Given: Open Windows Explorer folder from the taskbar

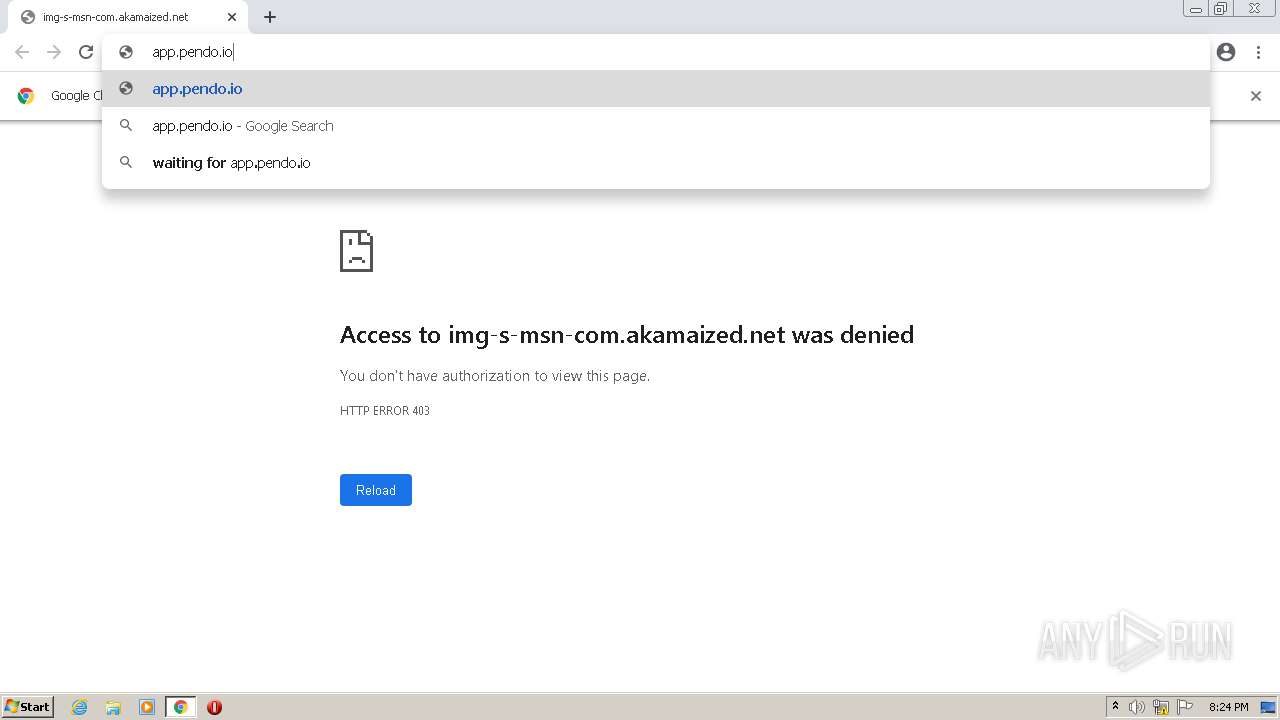Looking at the screenshot, I should [113, 707].
